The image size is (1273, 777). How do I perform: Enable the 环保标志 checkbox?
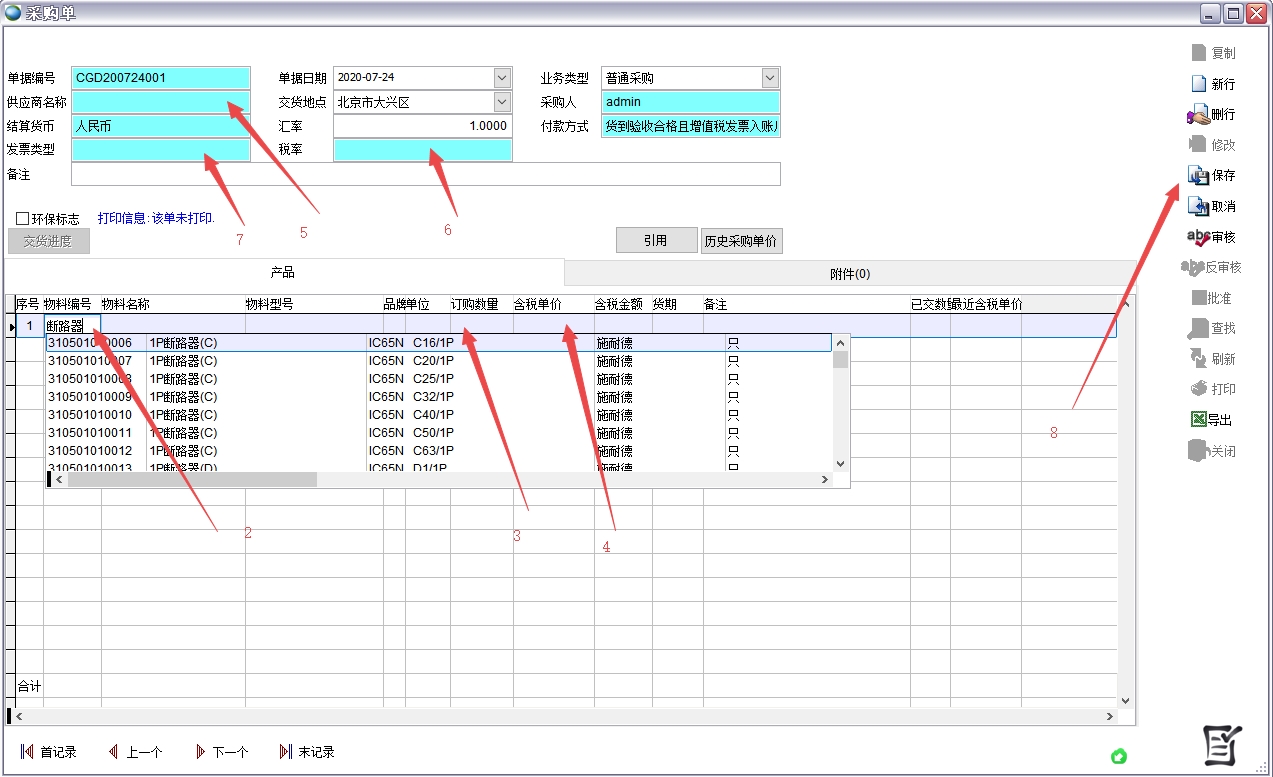23,219
